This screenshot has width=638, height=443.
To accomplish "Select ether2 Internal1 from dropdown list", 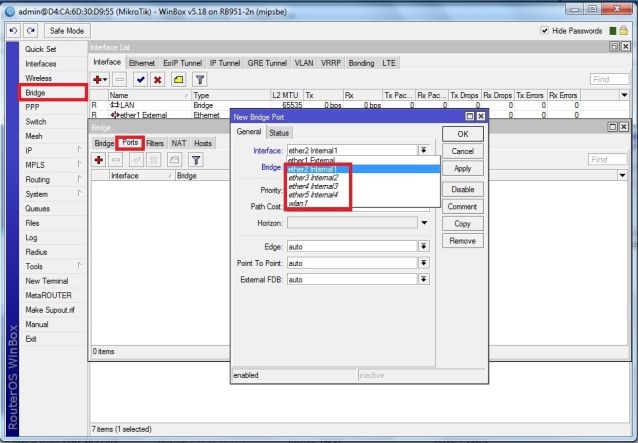I will pyautogui.click(x=363, y=169).
